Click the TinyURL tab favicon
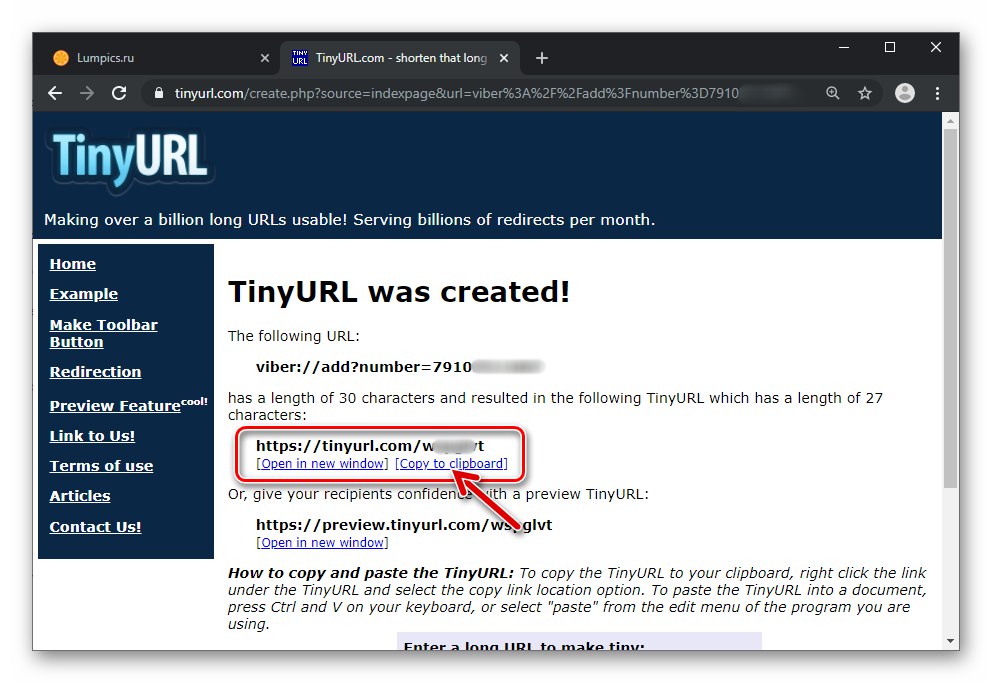 tap(300, 58)
